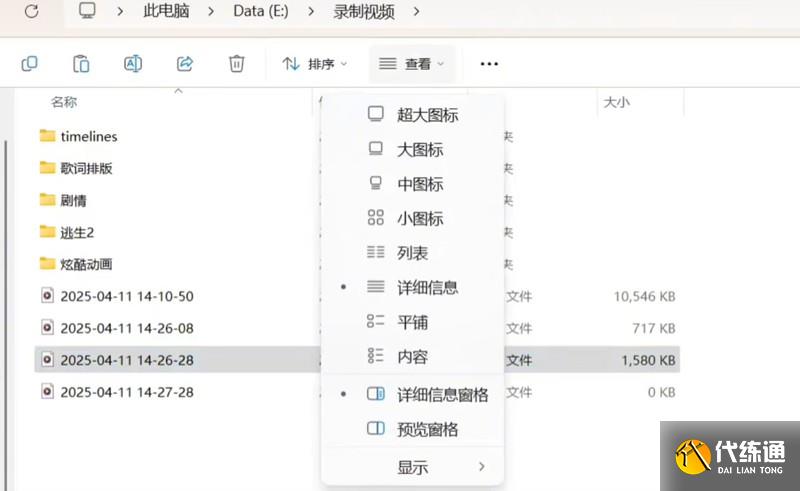Click the computer monitor icon in breadcrumb

point(87,10)
